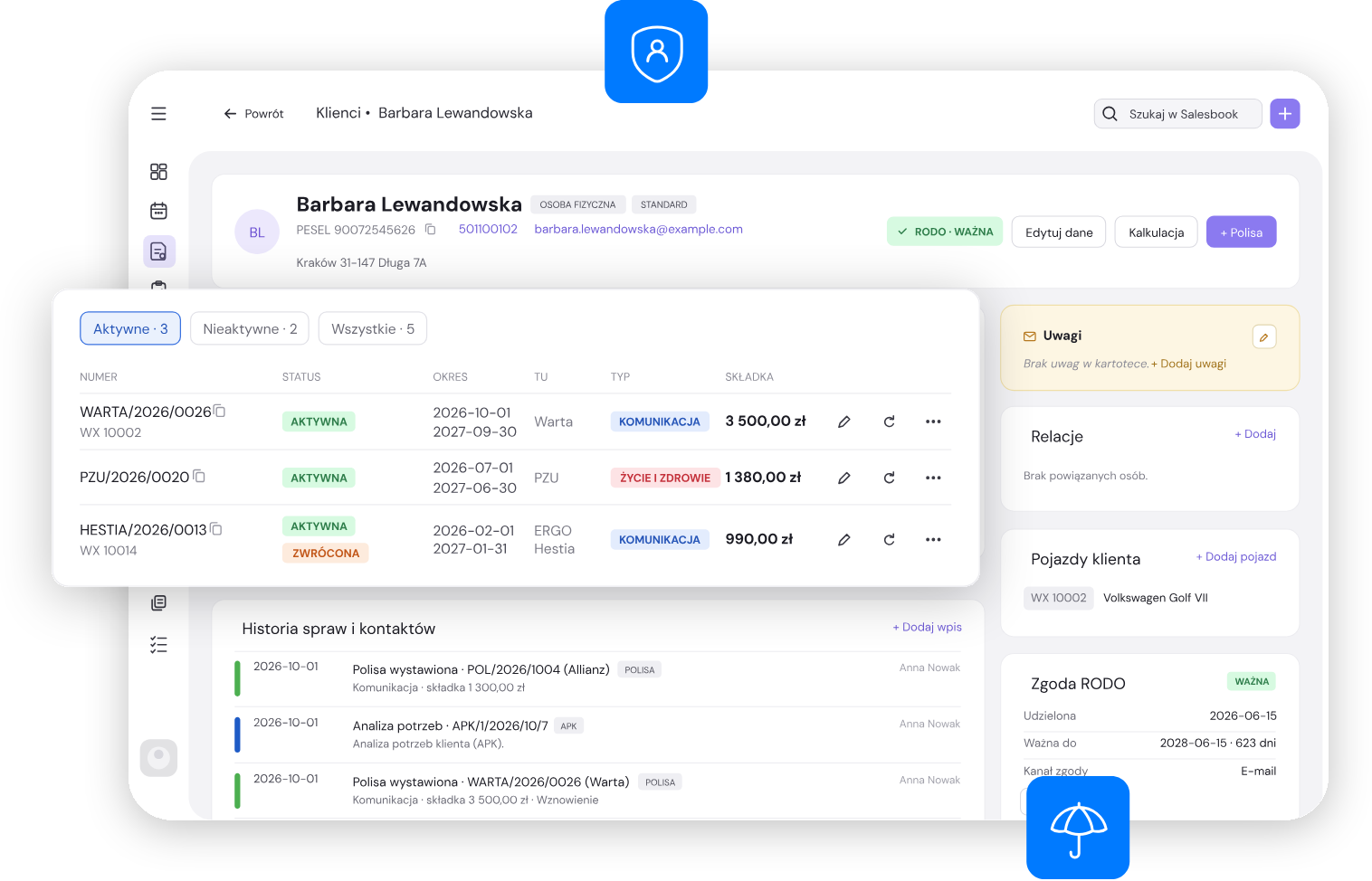Copy the PESEL number icon
This screenshot has width=1372, height=881.
(x=431, y=230)
